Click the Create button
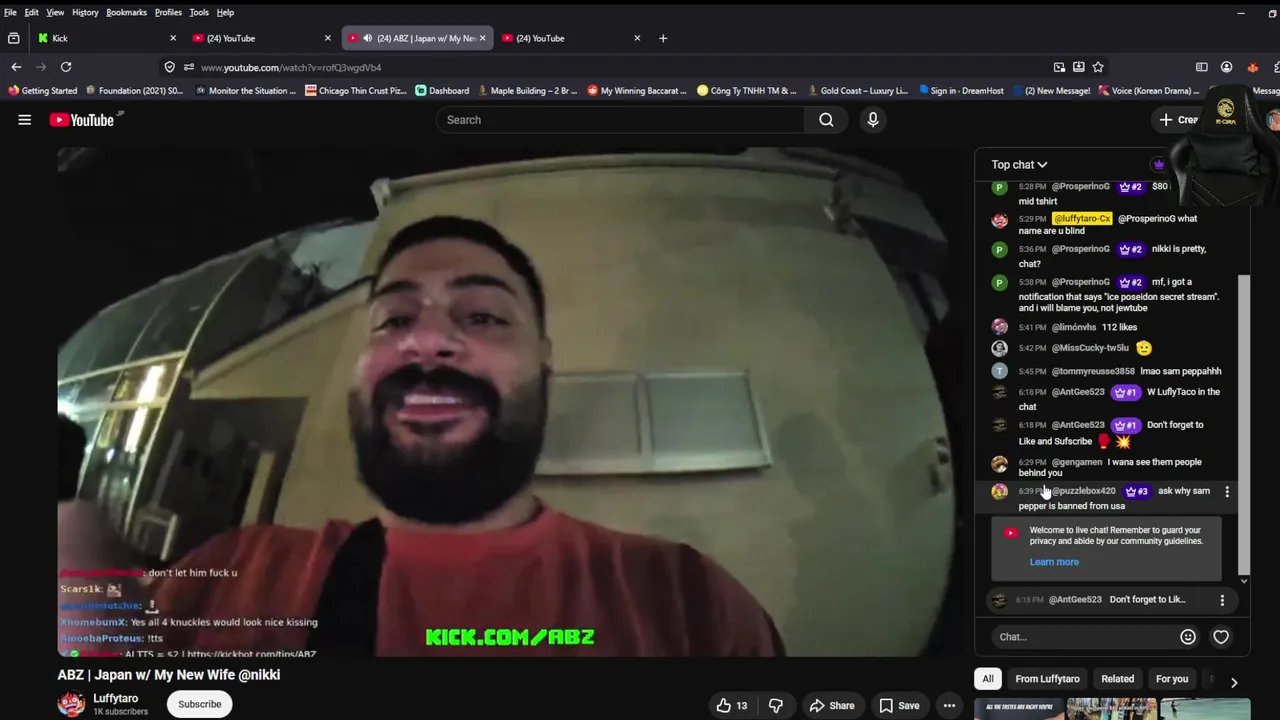 pos(1178,120)
